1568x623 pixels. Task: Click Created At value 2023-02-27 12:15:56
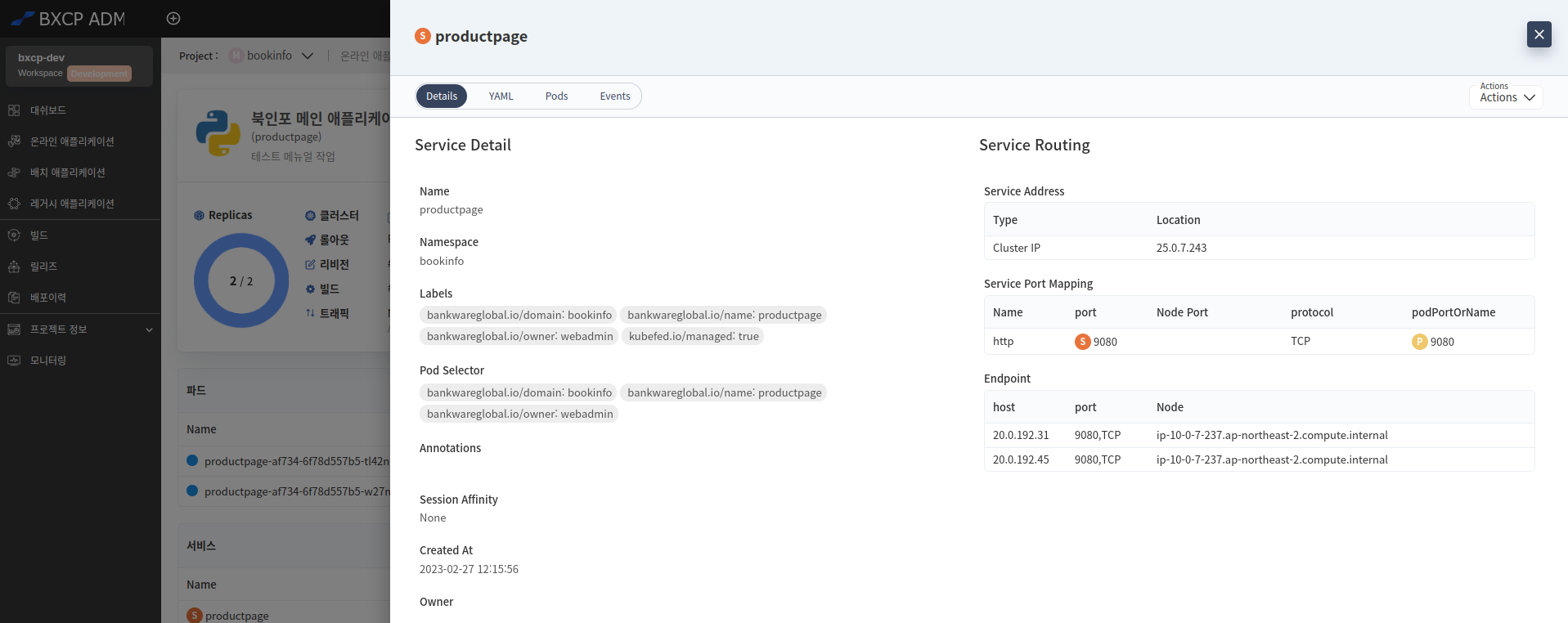pyautogui.click(x=469, y=569)
